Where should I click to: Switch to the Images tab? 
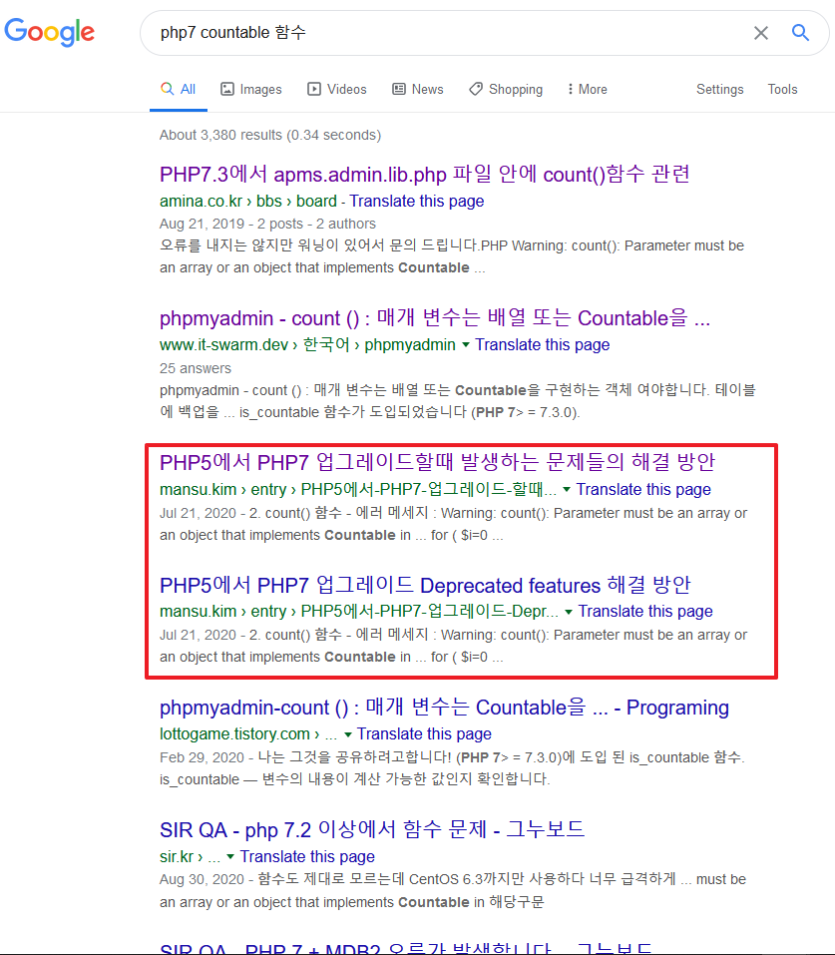point(251,90)
